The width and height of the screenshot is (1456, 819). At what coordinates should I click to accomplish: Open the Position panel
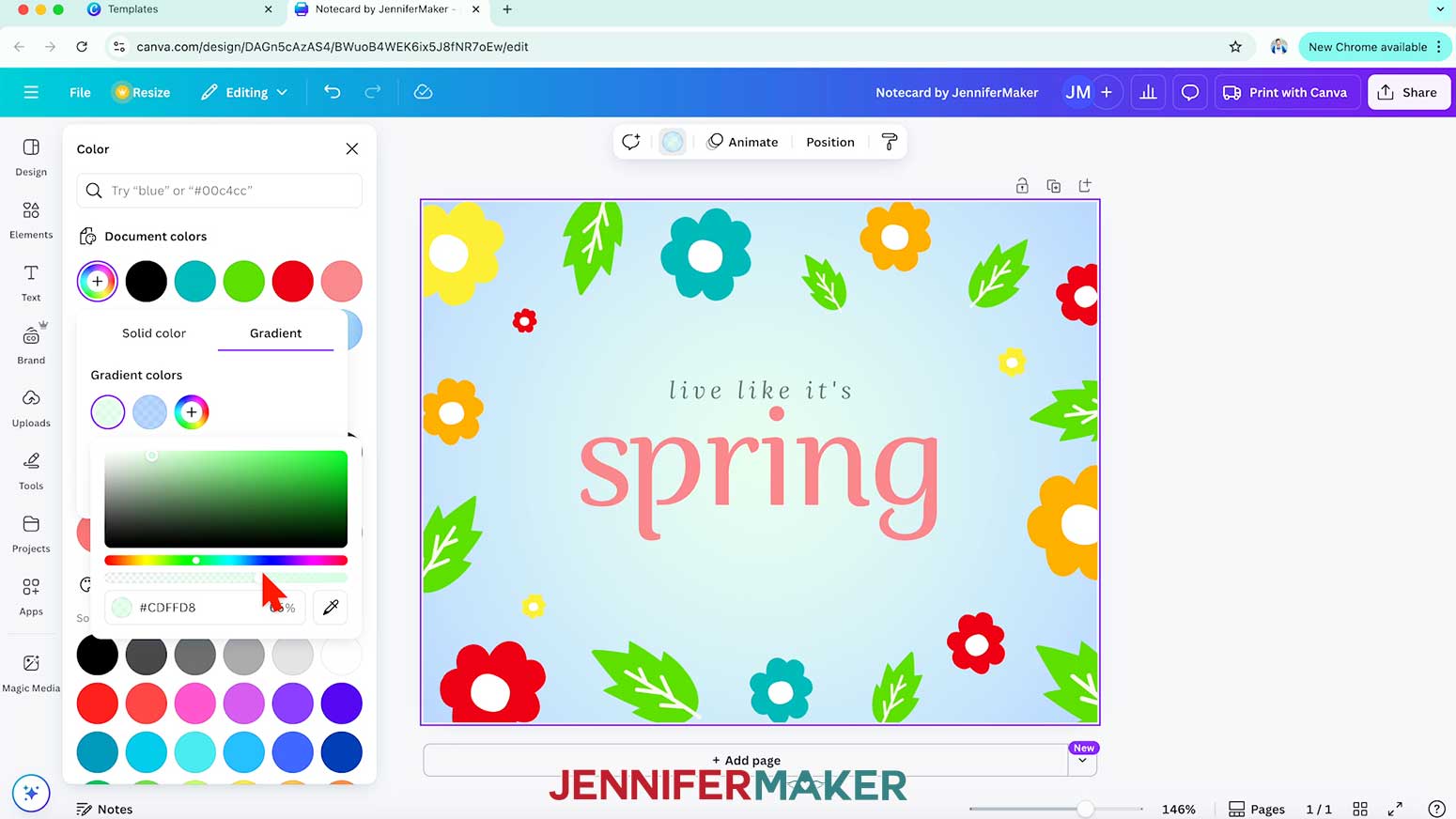coord(830,142)
